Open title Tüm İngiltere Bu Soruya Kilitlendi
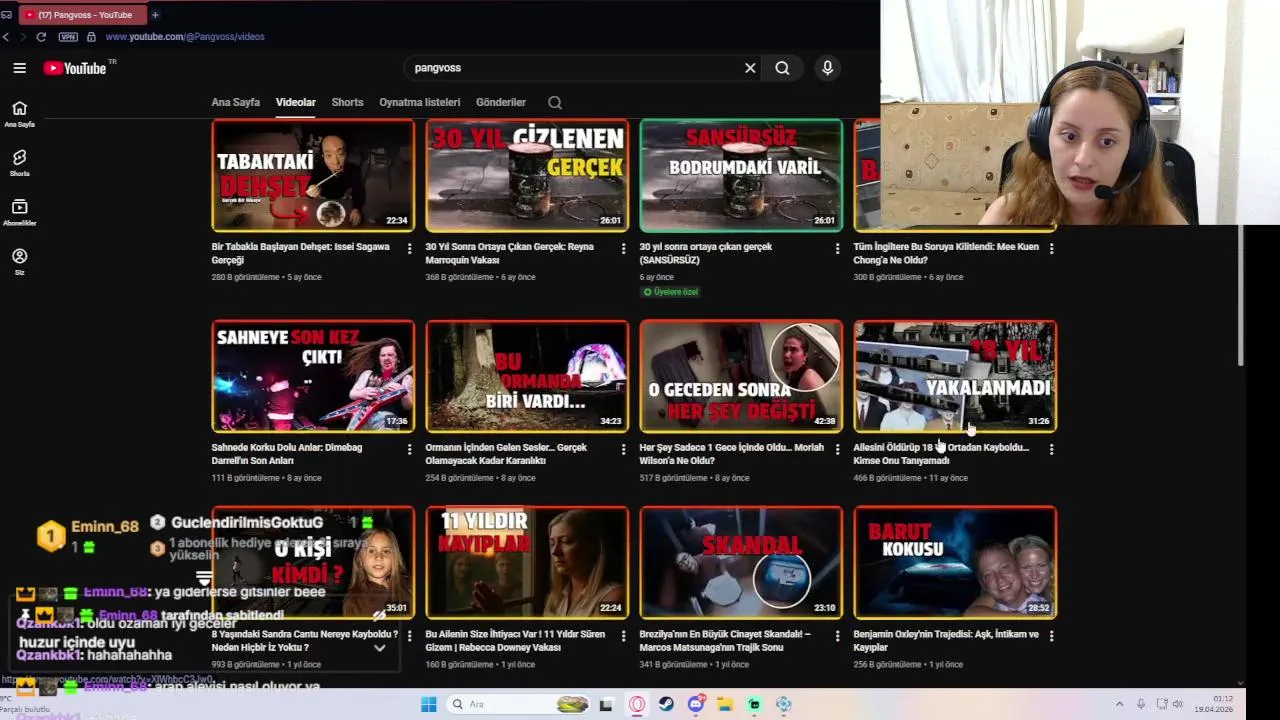1280x720 pixels. pyautogui.click(x=946, y=253)
